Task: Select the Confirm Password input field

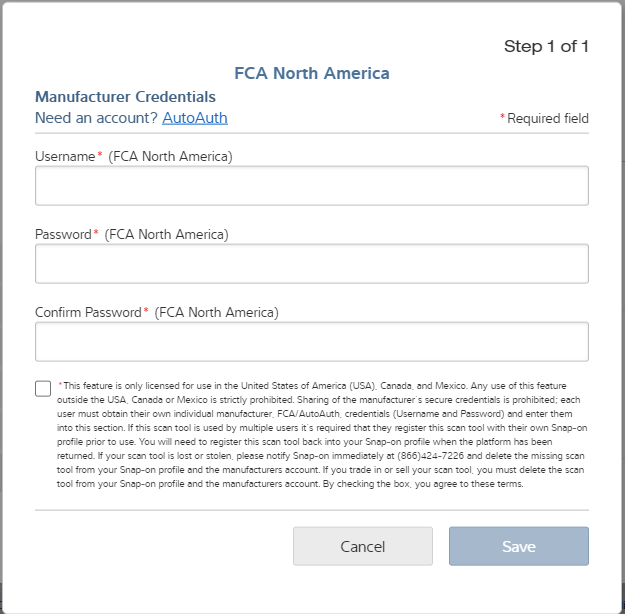Action: (x=311, y=342)
